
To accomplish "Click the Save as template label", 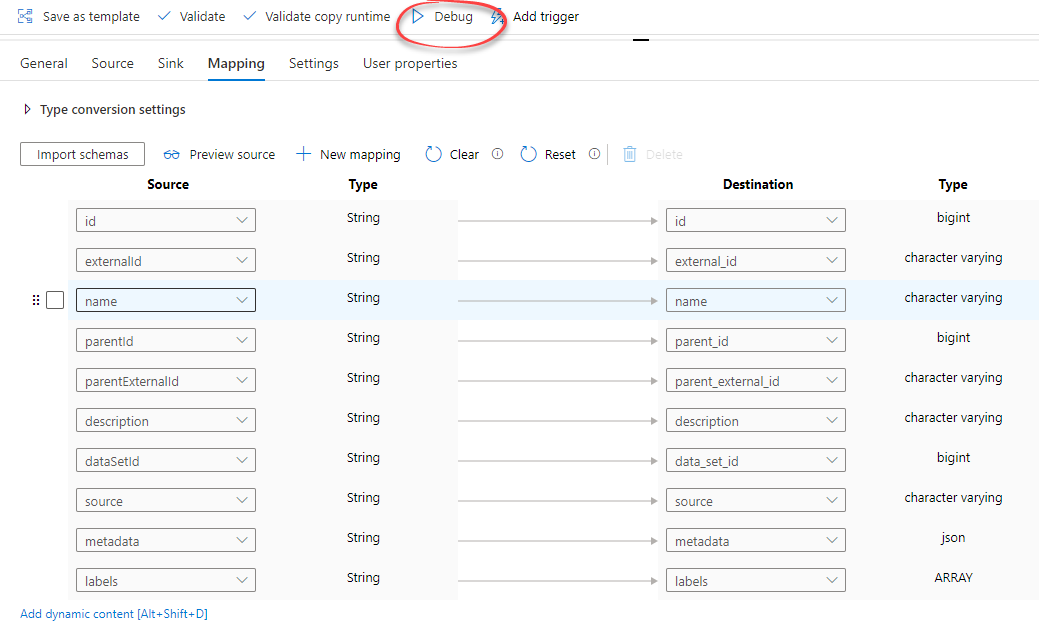I will tap(91, 17).
